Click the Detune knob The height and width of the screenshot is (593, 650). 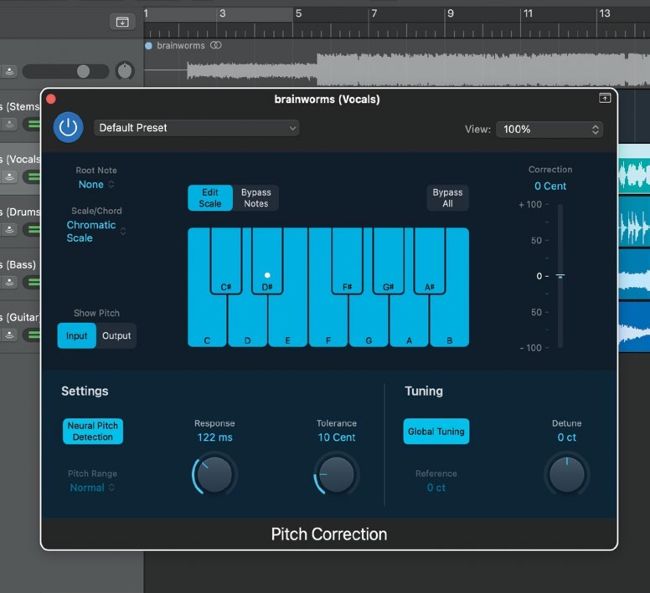[x=566, y=474]
